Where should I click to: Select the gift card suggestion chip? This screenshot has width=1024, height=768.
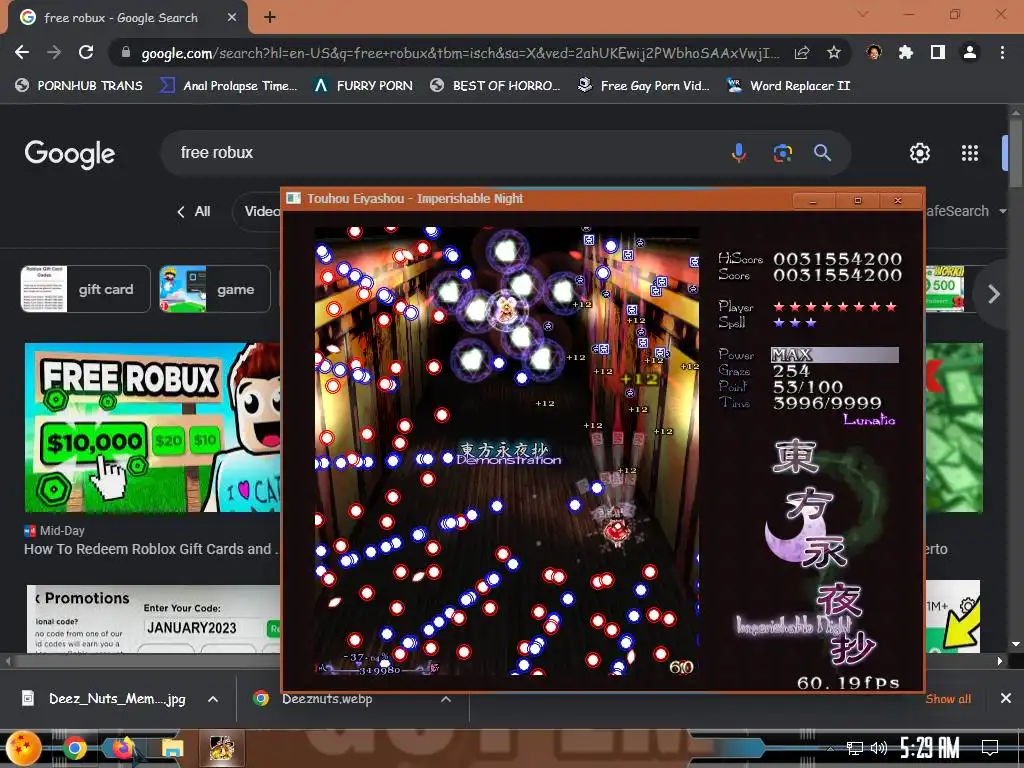(86, 289)
